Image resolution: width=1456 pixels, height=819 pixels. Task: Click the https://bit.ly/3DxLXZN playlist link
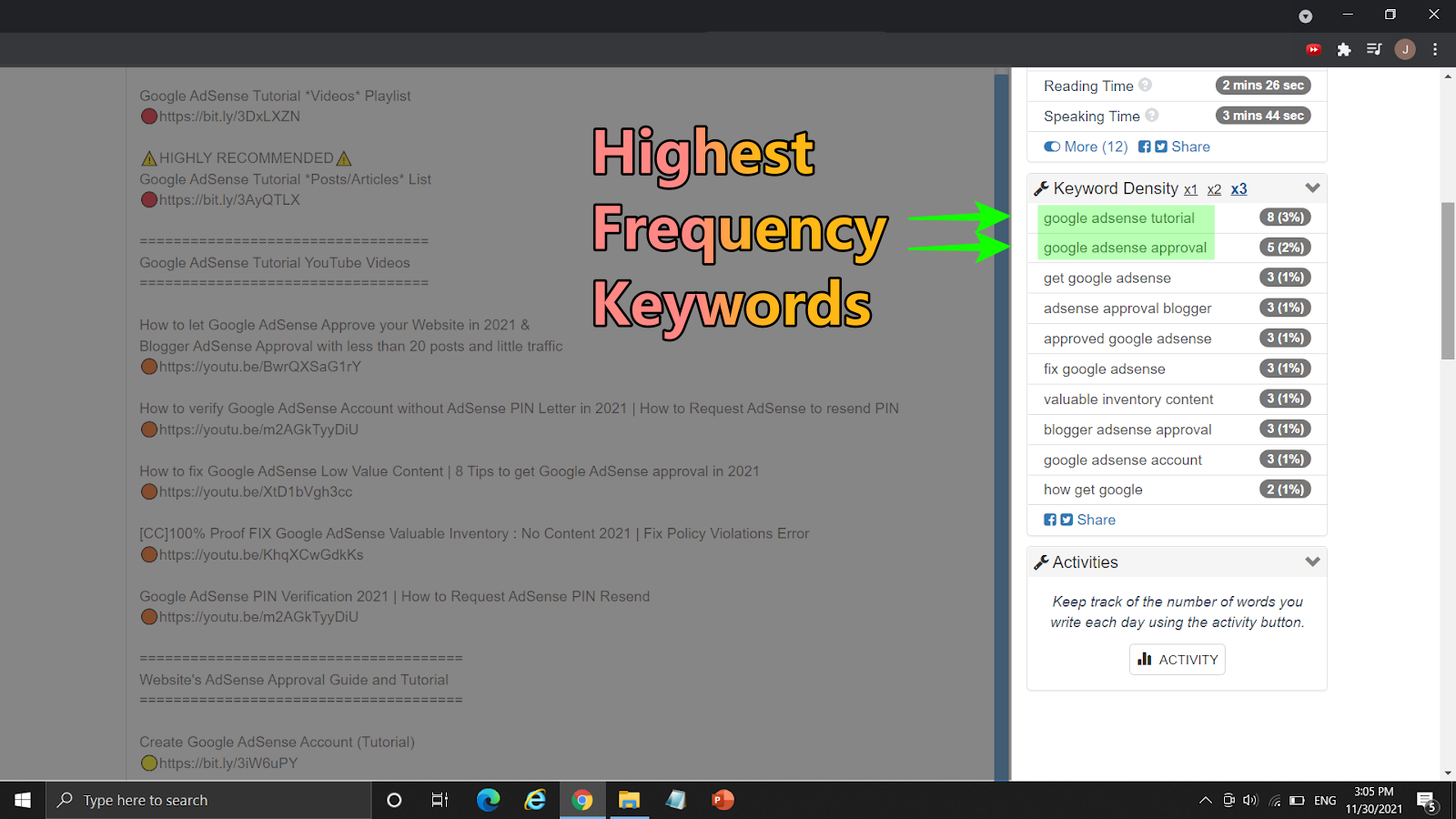229,116
